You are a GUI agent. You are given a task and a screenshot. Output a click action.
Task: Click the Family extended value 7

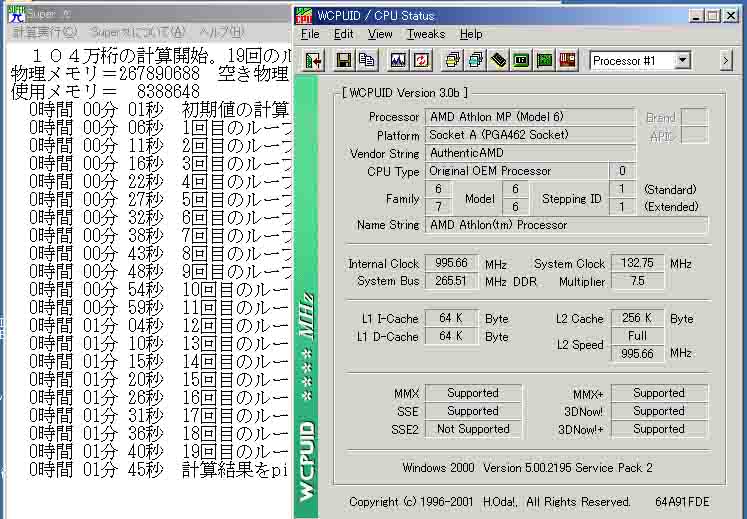click(x=438, y=207)
